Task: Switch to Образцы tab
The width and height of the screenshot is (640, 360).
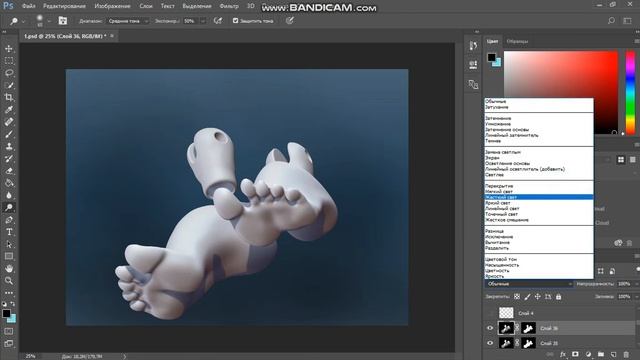Action: tap(517, 41)
